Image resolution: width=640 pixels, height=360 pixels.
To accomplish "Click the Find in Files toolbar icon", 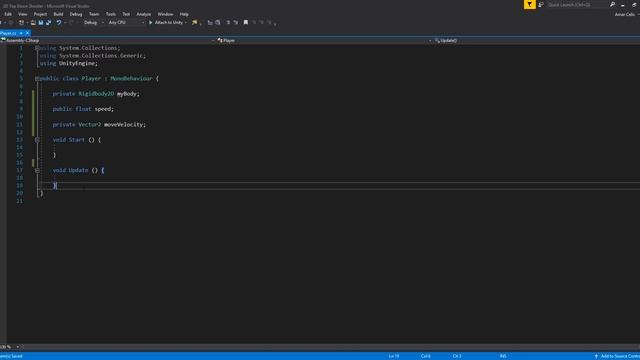I will click(x=195, y=22).
